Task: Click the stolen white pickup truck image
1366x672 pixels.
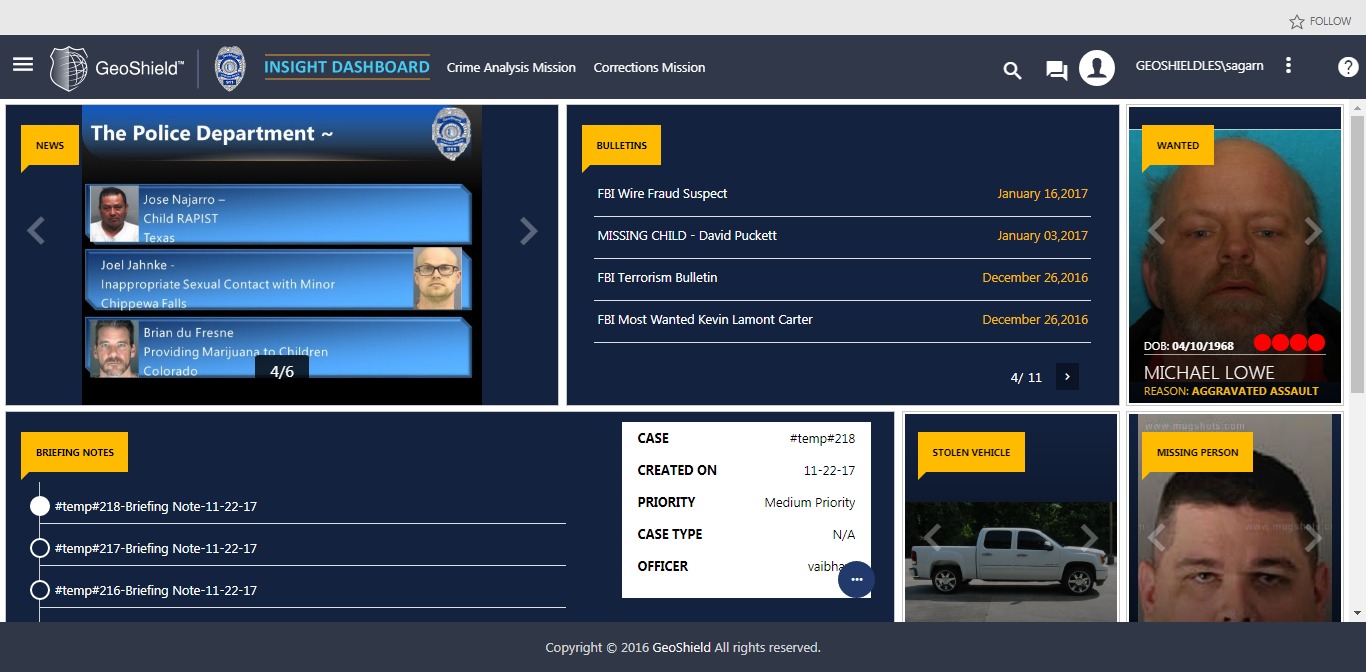Action: [1010, 562]
